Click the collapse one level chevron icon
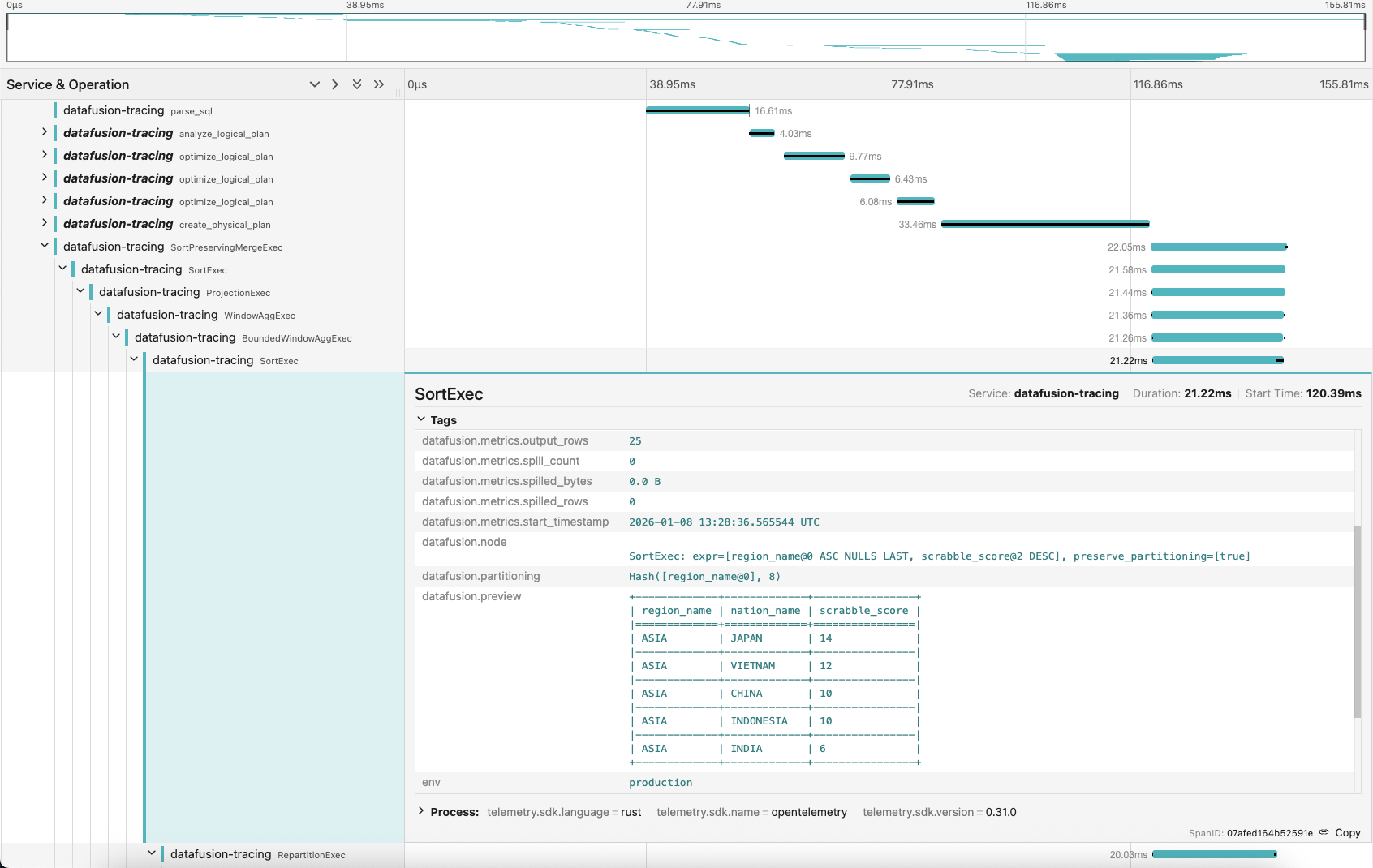1373x868 pixels. (x=335, y=84)
